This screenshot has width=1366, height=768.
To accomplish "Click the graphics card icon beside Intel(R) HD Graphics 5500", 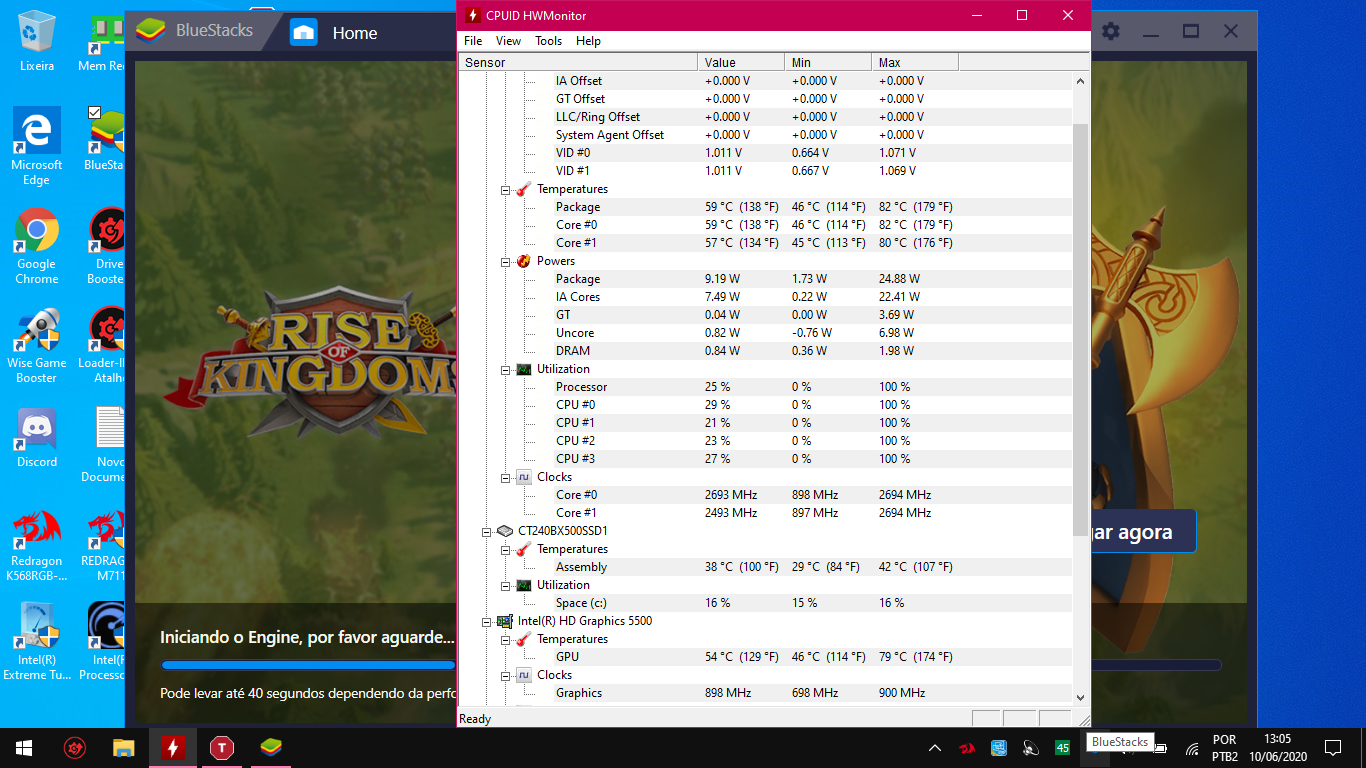I will (x=504, y=621).
